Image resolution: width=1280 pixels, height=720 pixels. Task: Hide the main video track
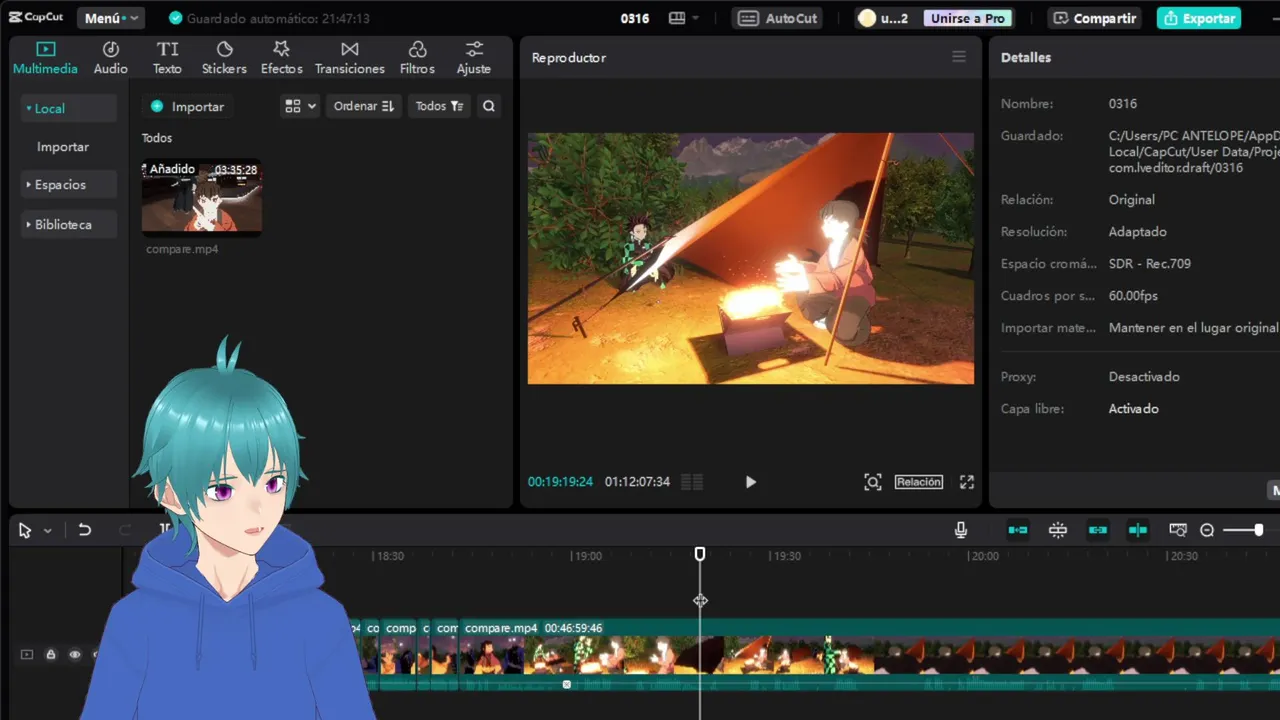coord(75,655)
